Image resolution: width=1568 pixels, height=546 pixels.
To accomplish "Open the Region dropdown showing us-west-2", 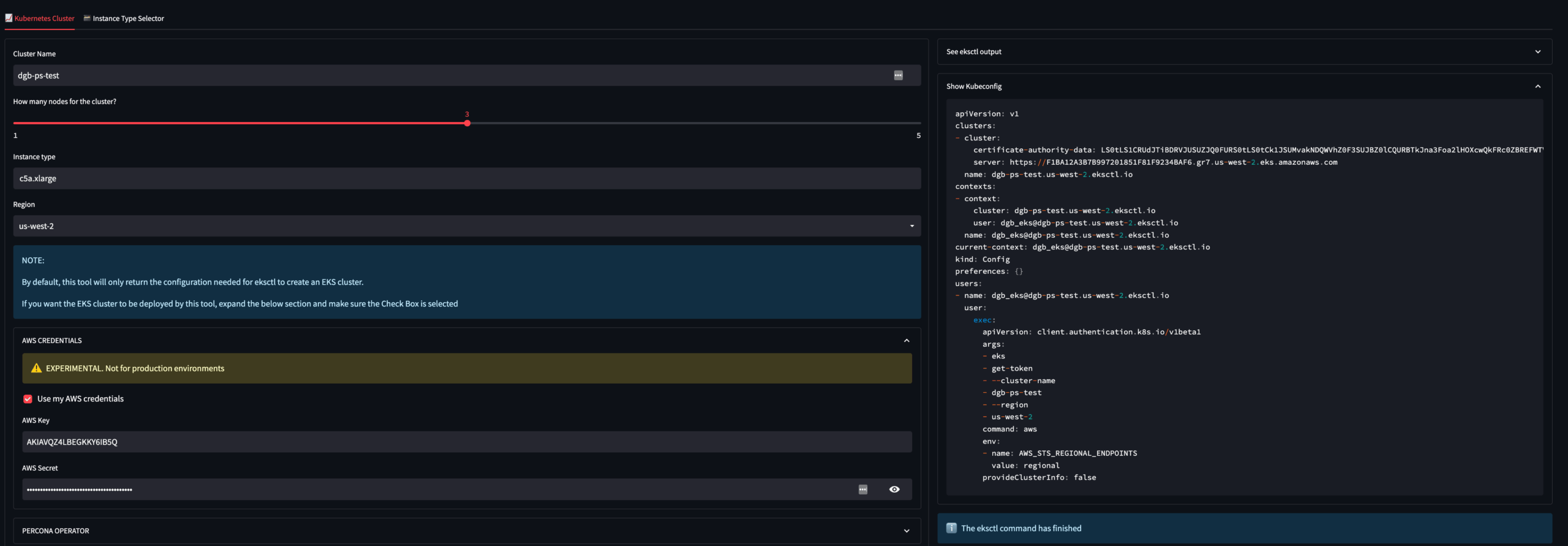I will point(467,226).
